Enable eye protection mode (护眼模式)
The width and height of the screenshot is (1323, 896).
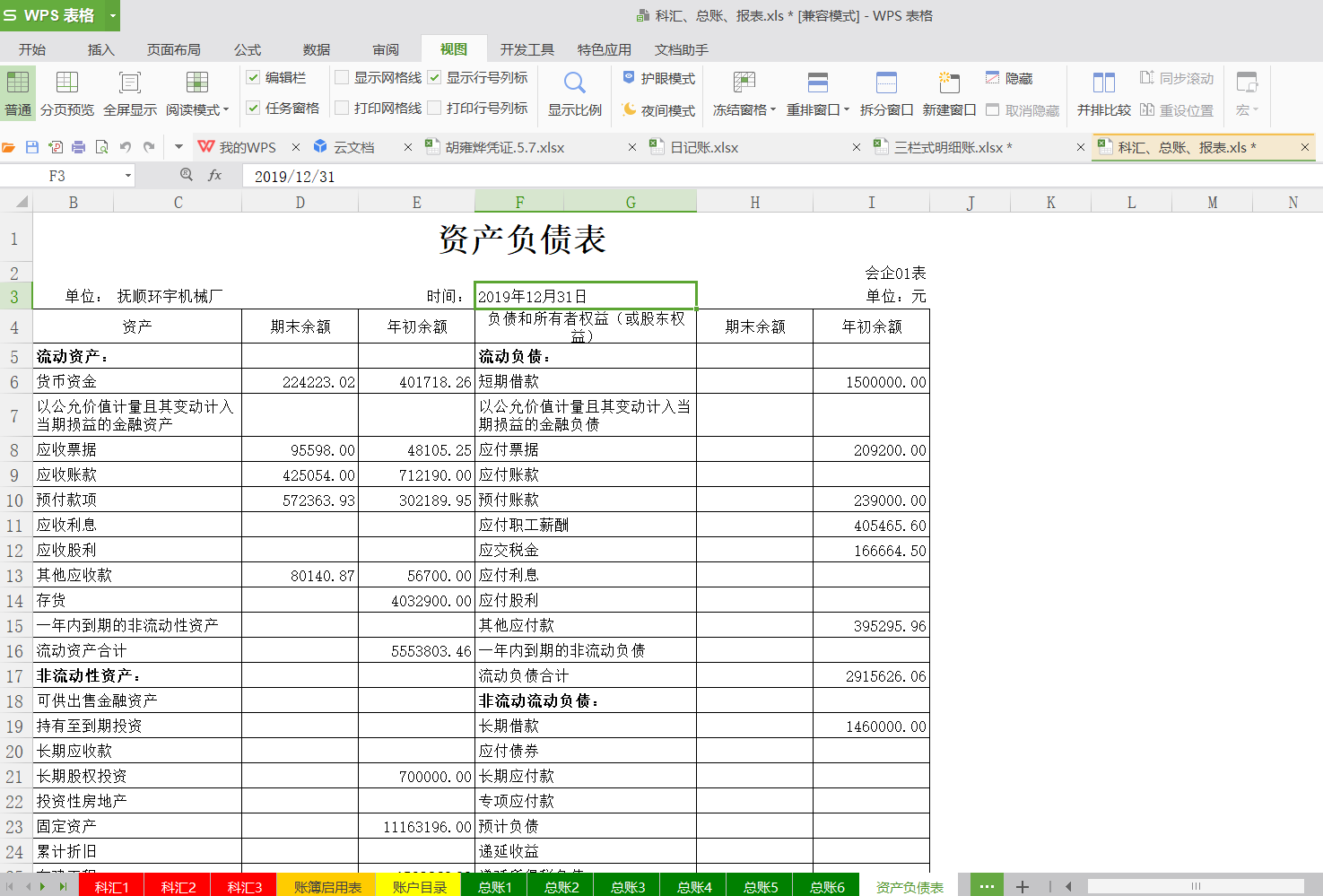659,79
